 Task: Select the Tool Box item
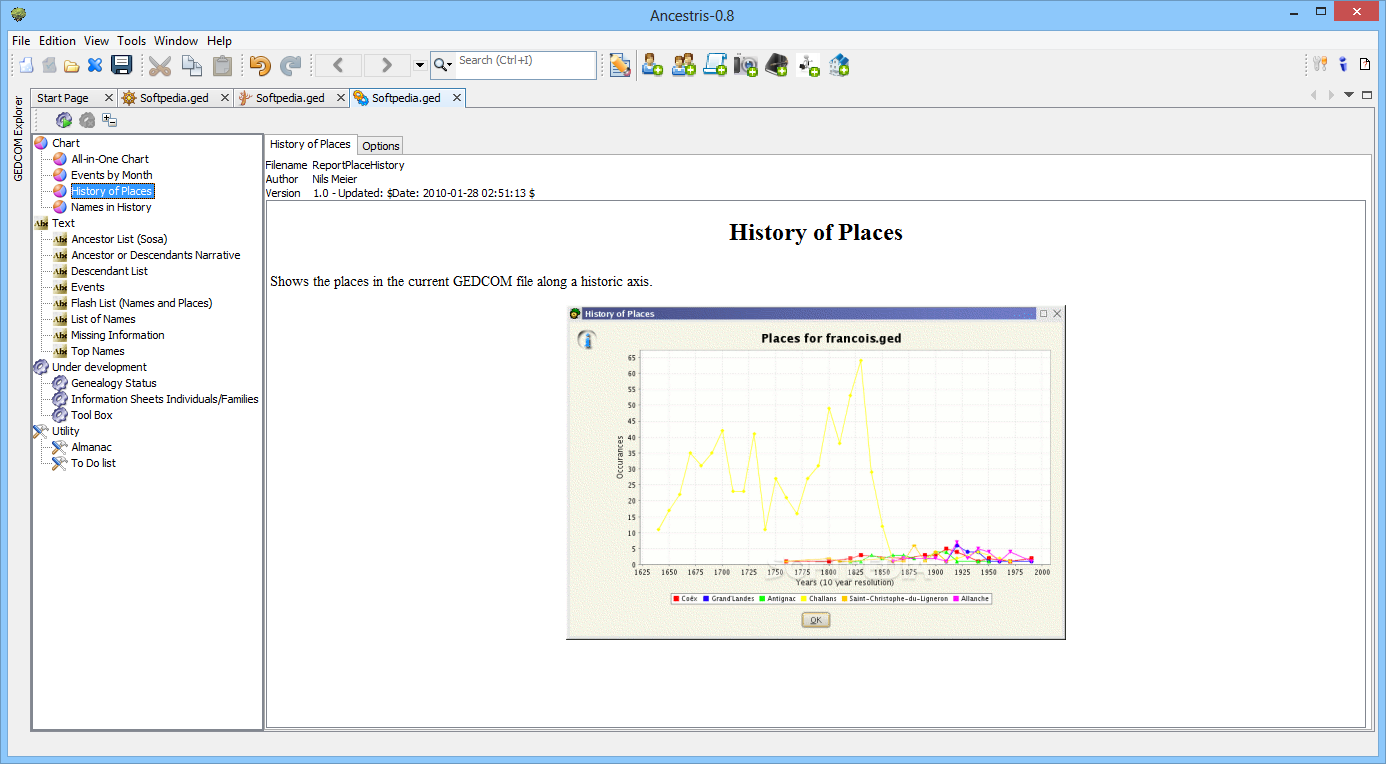91,415
